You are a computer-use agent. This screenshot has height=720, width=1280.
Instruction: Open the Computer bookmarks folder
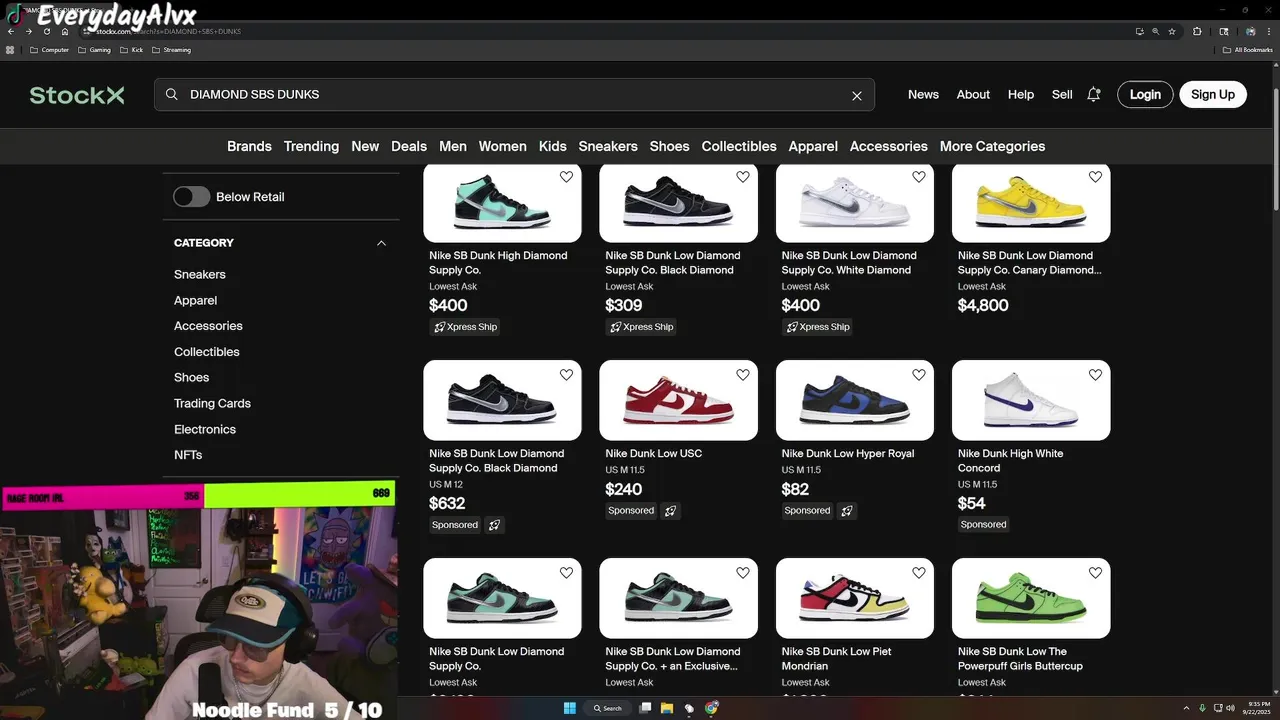click(50, 50)
